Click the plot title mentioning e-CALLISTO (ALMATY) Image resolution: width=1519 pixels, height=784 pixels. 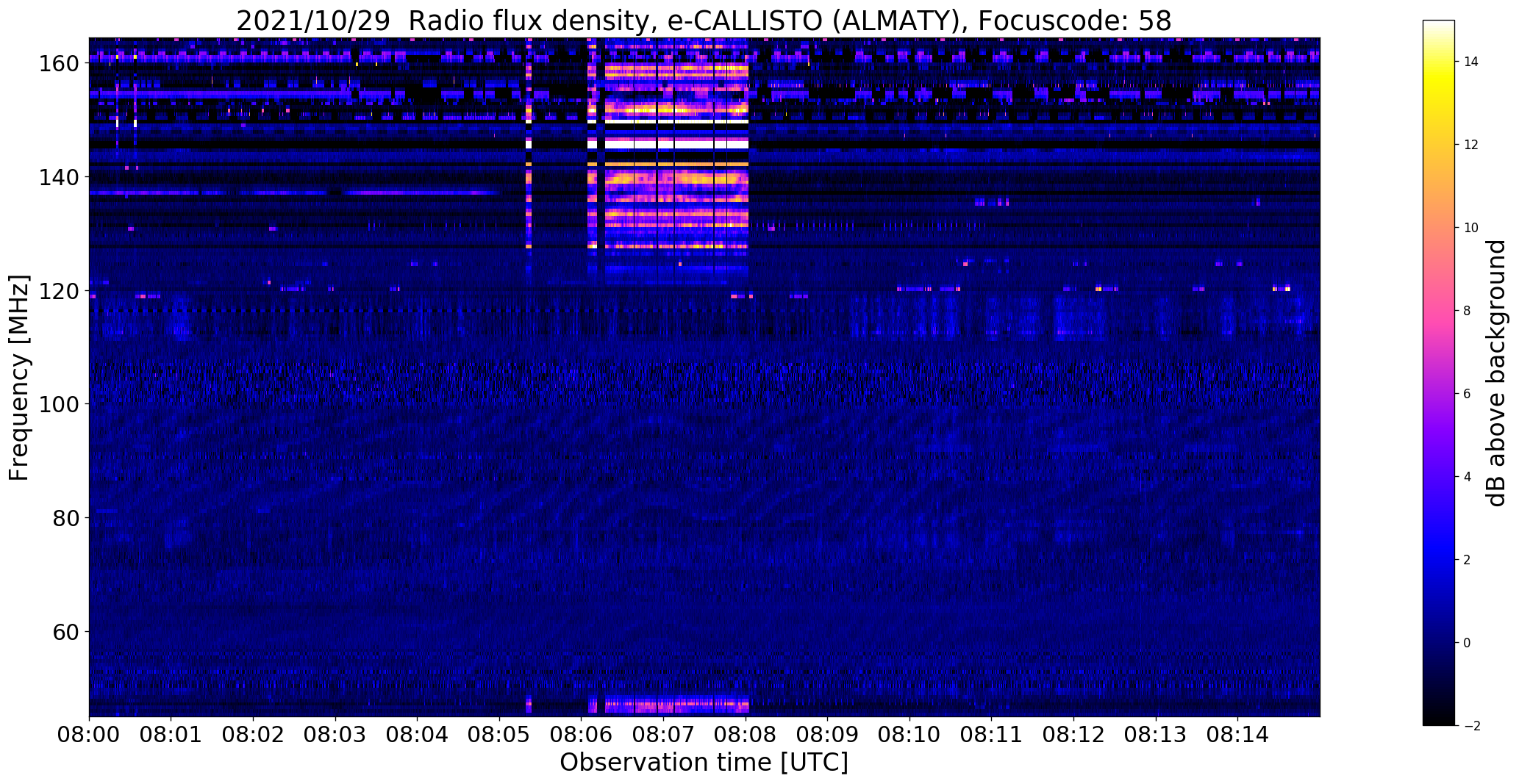click(704, 21)
